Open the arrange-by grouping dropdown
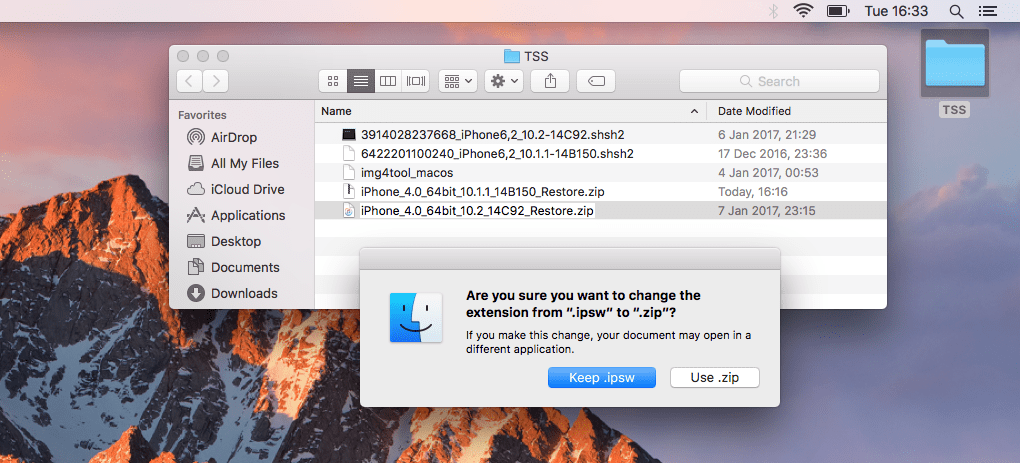The image size is (1020, 463). point(458,81)
